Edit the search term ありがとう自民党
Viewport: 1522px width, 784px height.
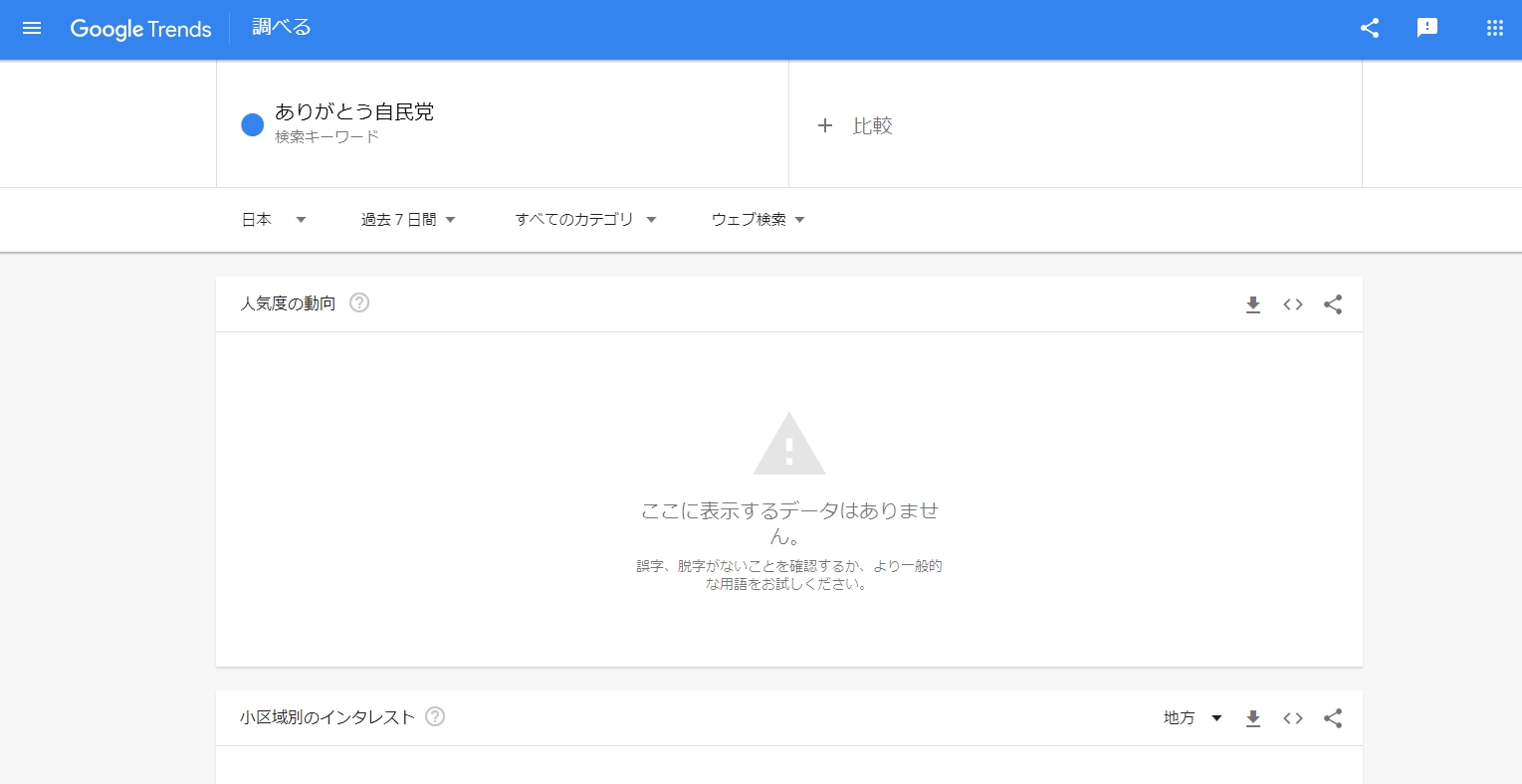(x=354, y=112)
